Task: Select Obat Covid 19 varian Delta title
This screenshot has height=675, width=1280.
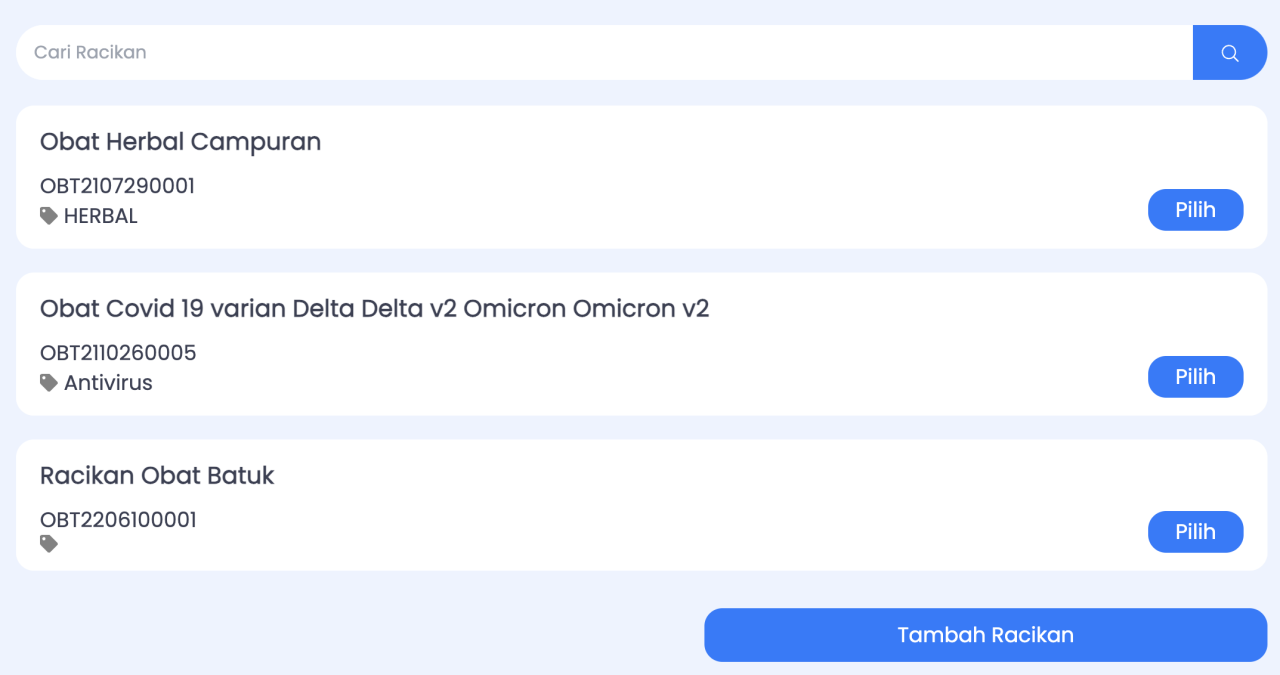Action: (x=374, y=309)
